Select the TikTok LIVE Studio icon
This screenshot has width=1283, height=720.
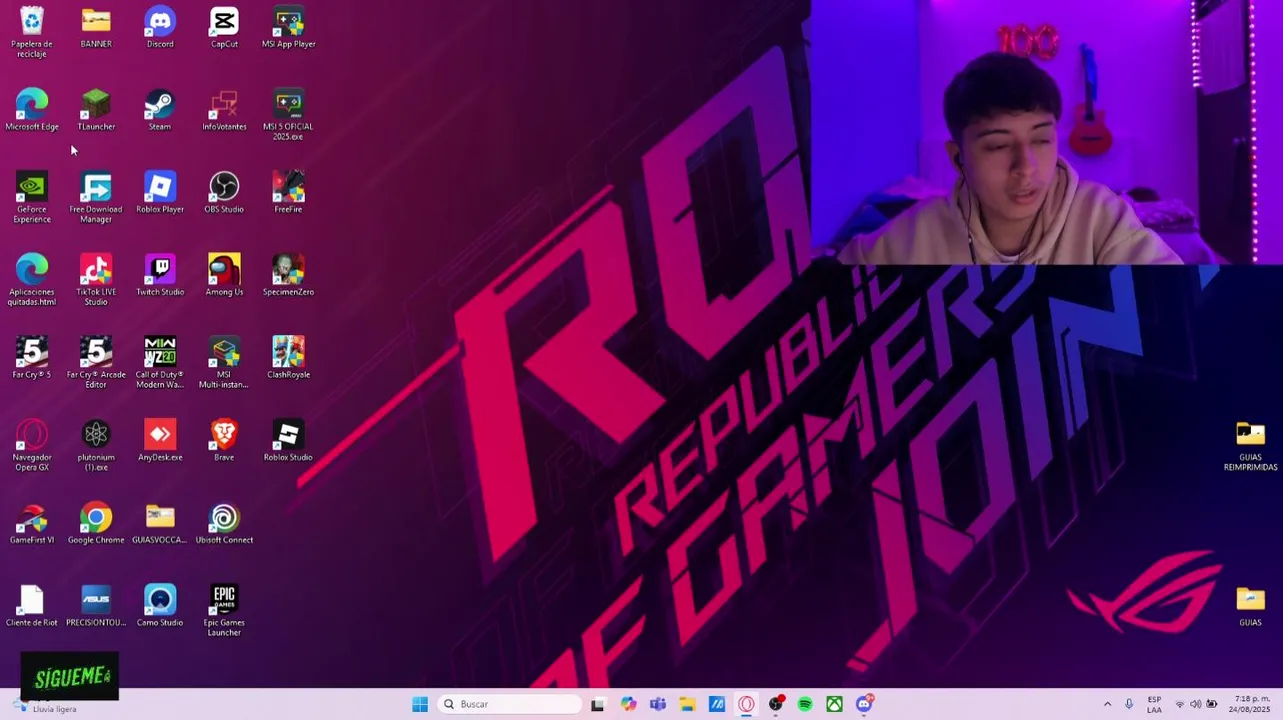(x=96, y=280)
